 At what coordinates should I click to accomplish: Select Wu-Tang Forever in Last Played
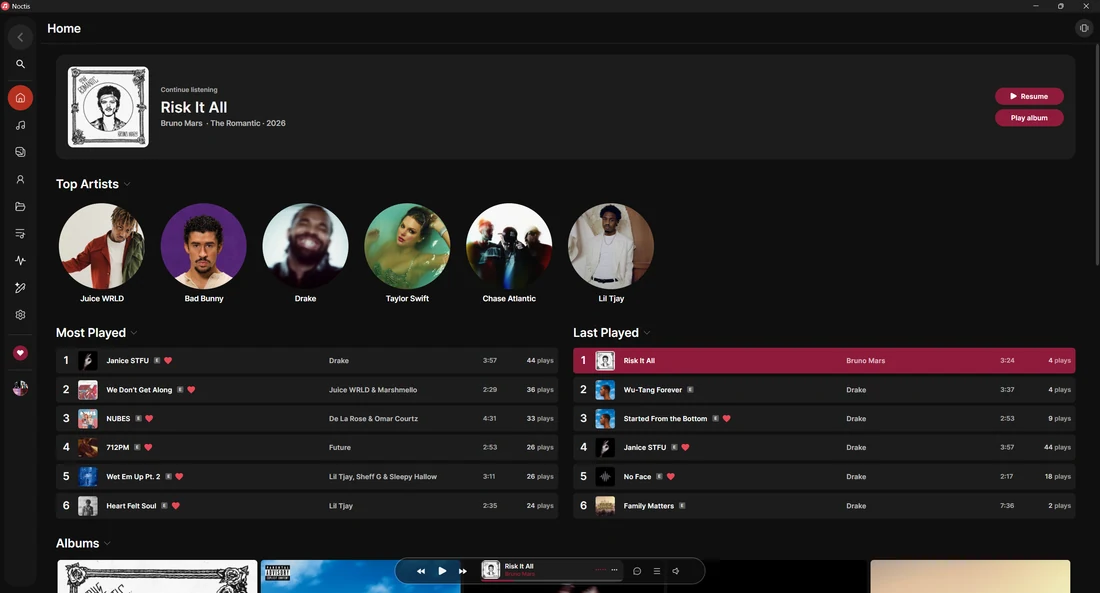point(824,389)
